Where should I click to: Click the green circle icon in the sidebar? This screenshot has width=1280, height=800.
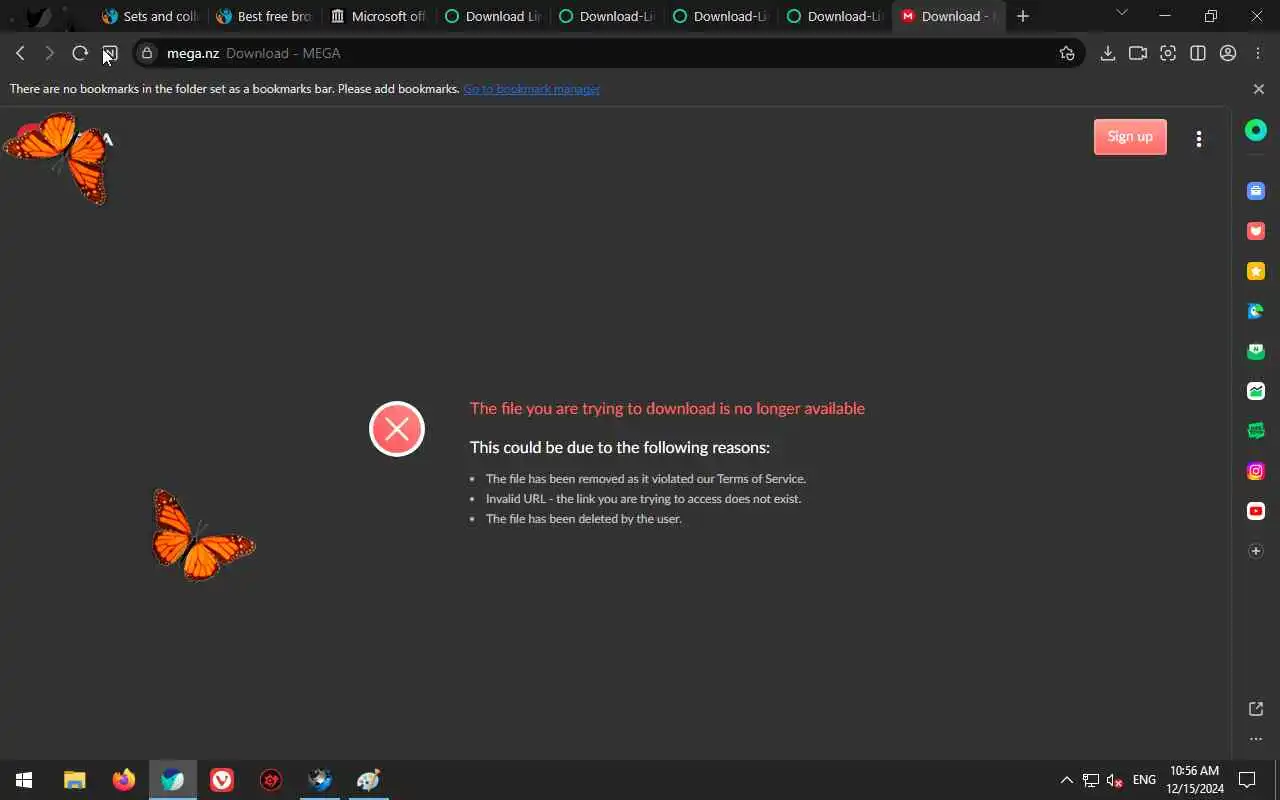1256,130
